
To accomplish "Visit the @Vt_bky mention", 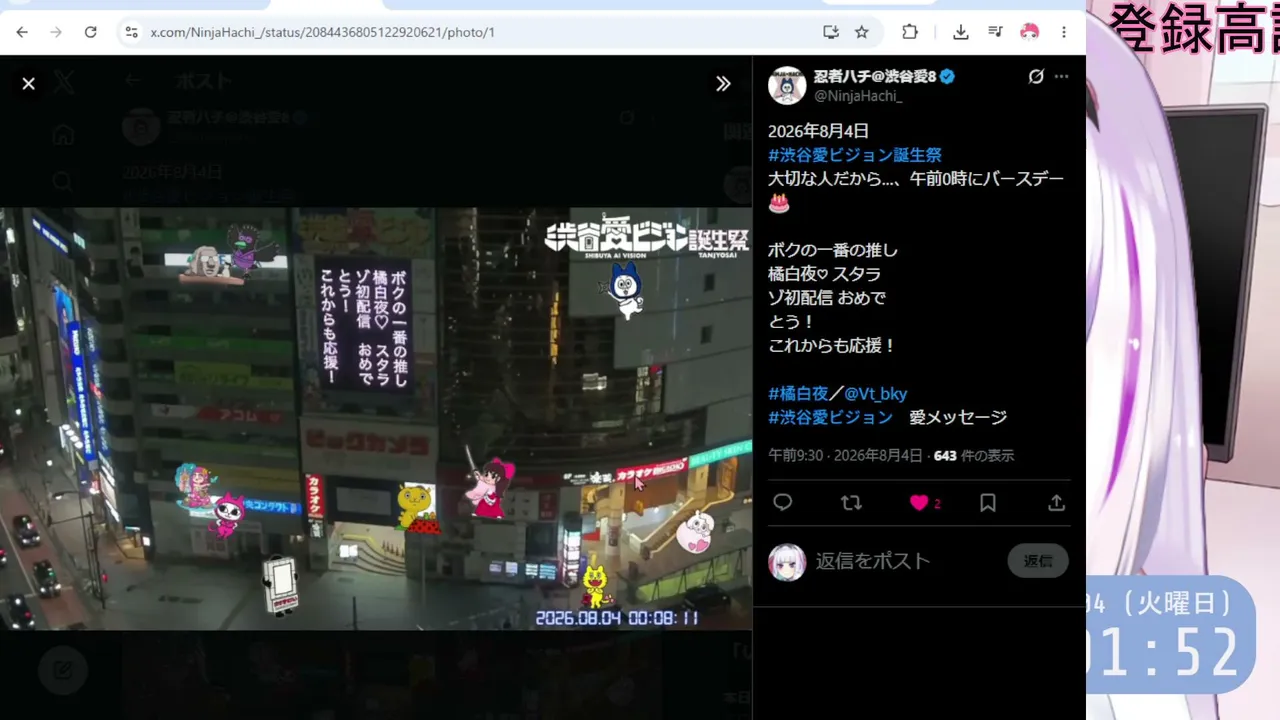I will [x=876, y=394].
